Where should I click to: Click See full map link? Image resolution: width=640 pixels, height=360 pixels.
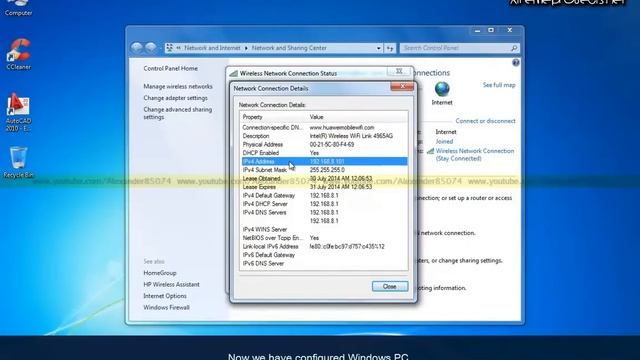tap(499, 85)
